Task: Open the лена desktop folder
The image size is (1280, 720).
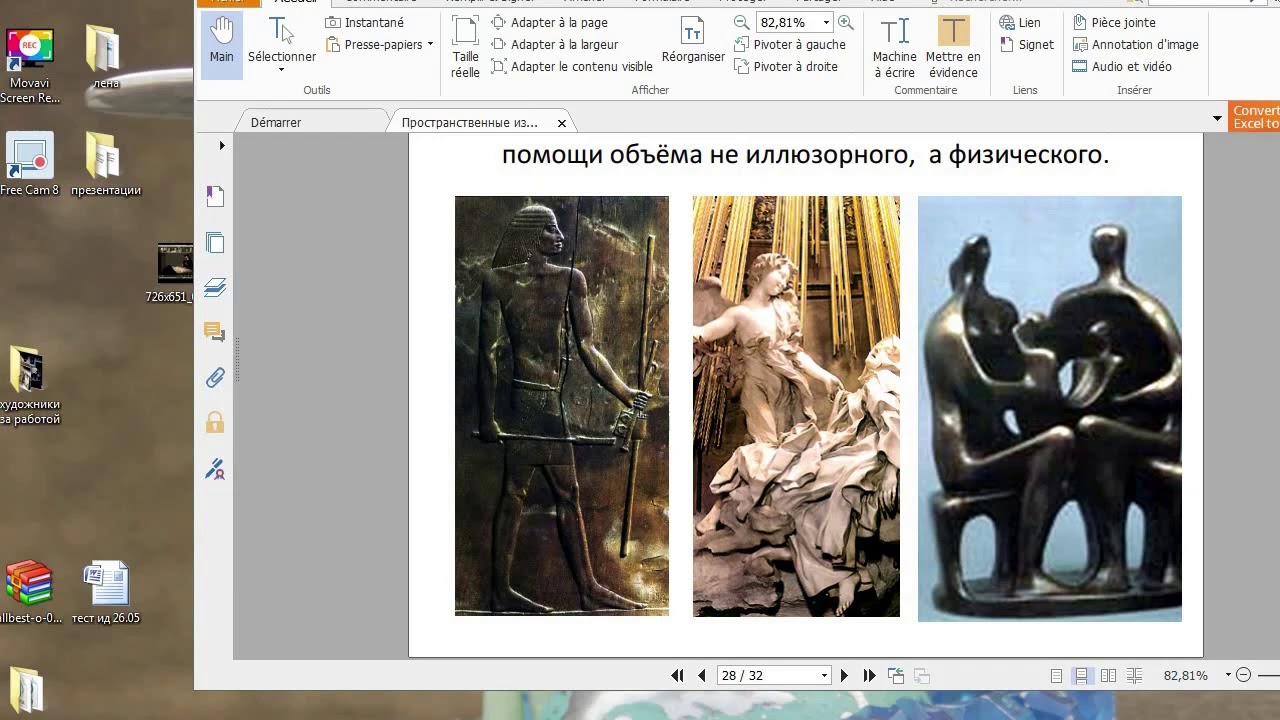Action: (x=105, y=58)
